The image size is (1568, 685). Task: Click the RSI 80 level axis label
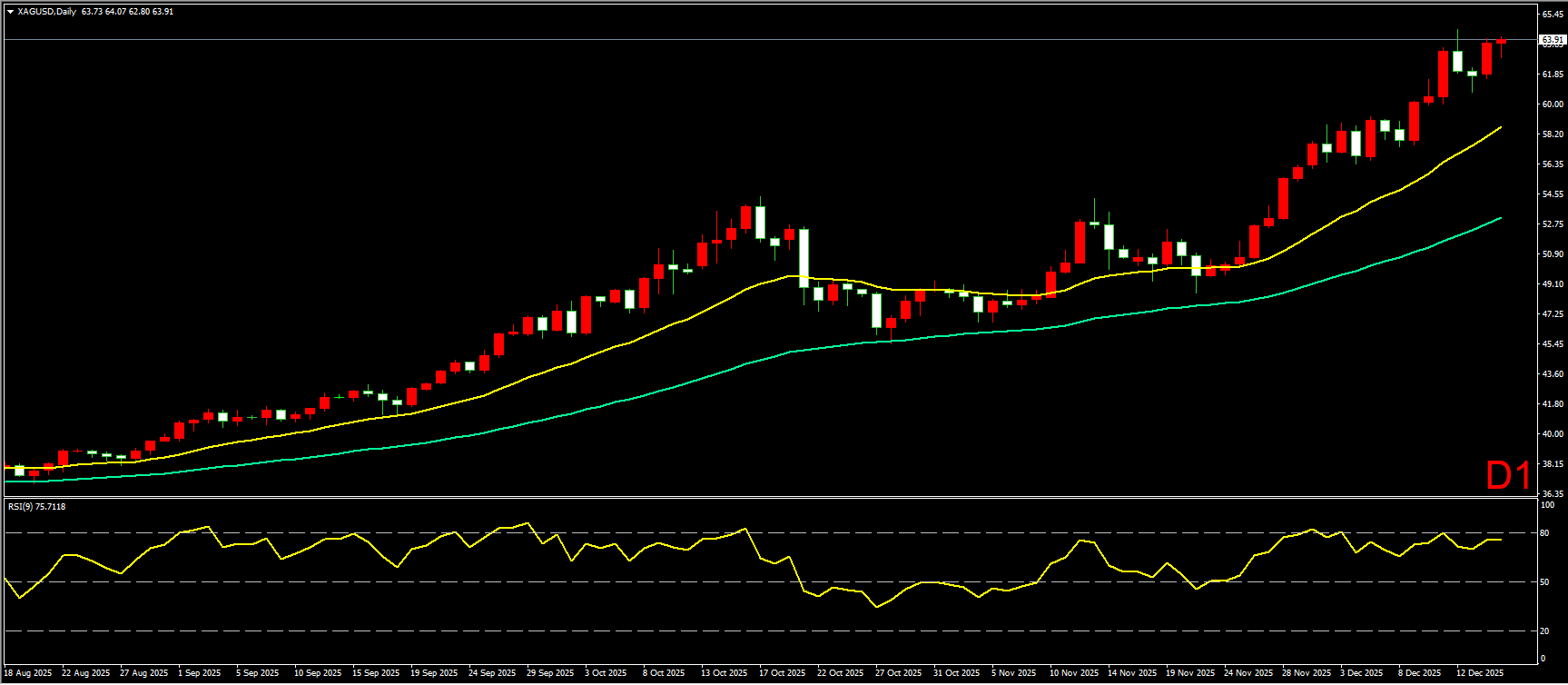(x=1544, y=533)
